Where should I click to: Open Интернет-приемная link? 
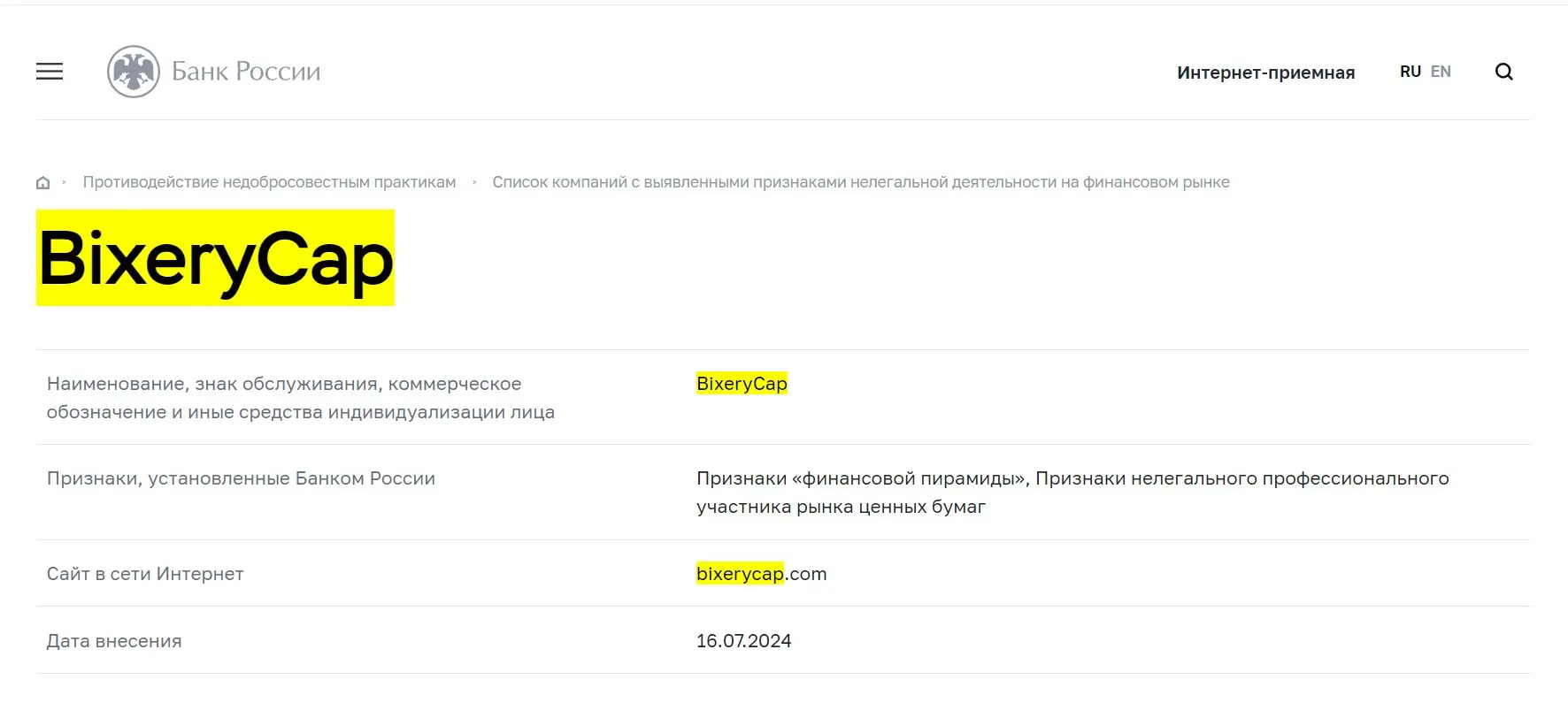click(1265, 73)
